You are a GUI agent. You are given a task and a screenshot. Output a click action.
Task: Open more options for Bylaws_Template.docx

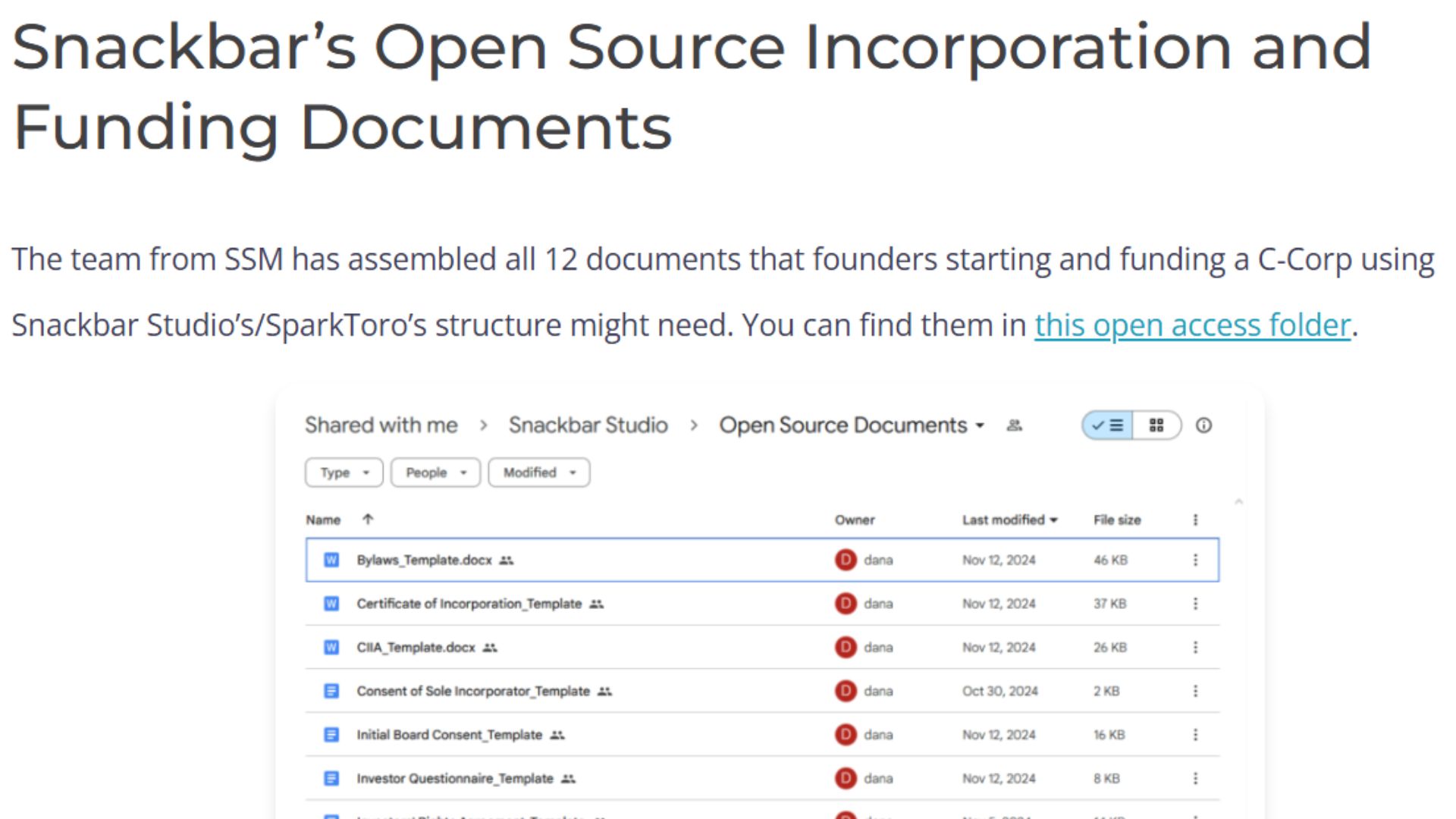[x=1195, y=560]
